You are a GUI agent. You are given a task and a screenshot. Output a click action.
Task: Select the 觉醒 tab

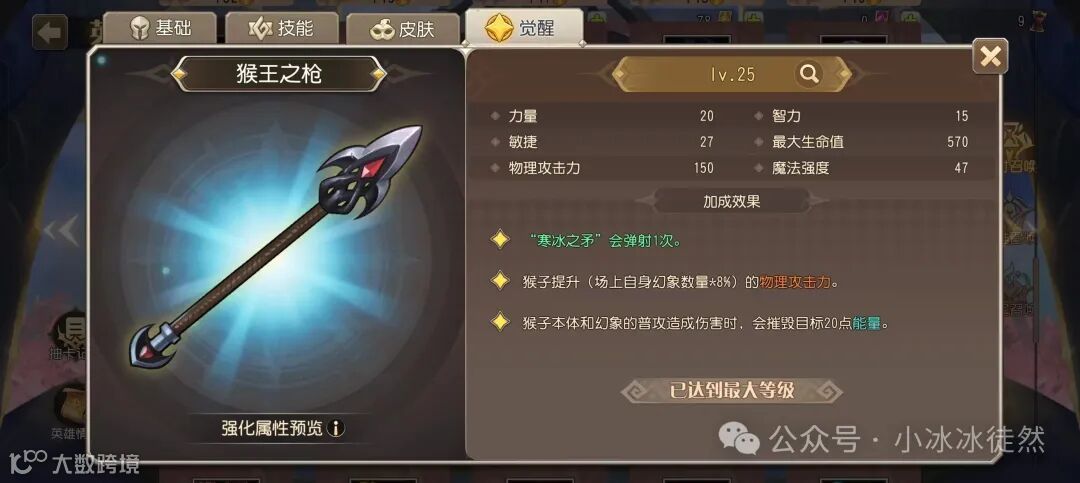tap(524, 28)
